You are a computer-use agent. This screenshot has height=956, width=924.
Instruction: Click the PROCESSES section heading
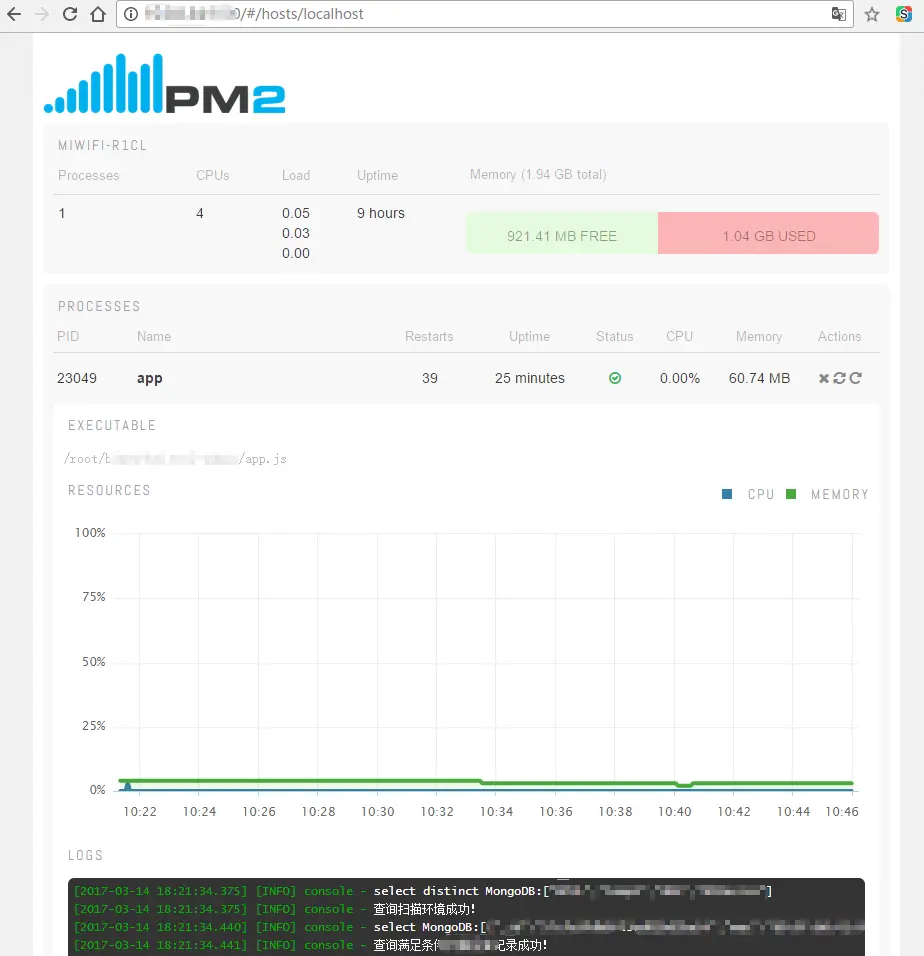pyautogui.click(x=99, y=307)
